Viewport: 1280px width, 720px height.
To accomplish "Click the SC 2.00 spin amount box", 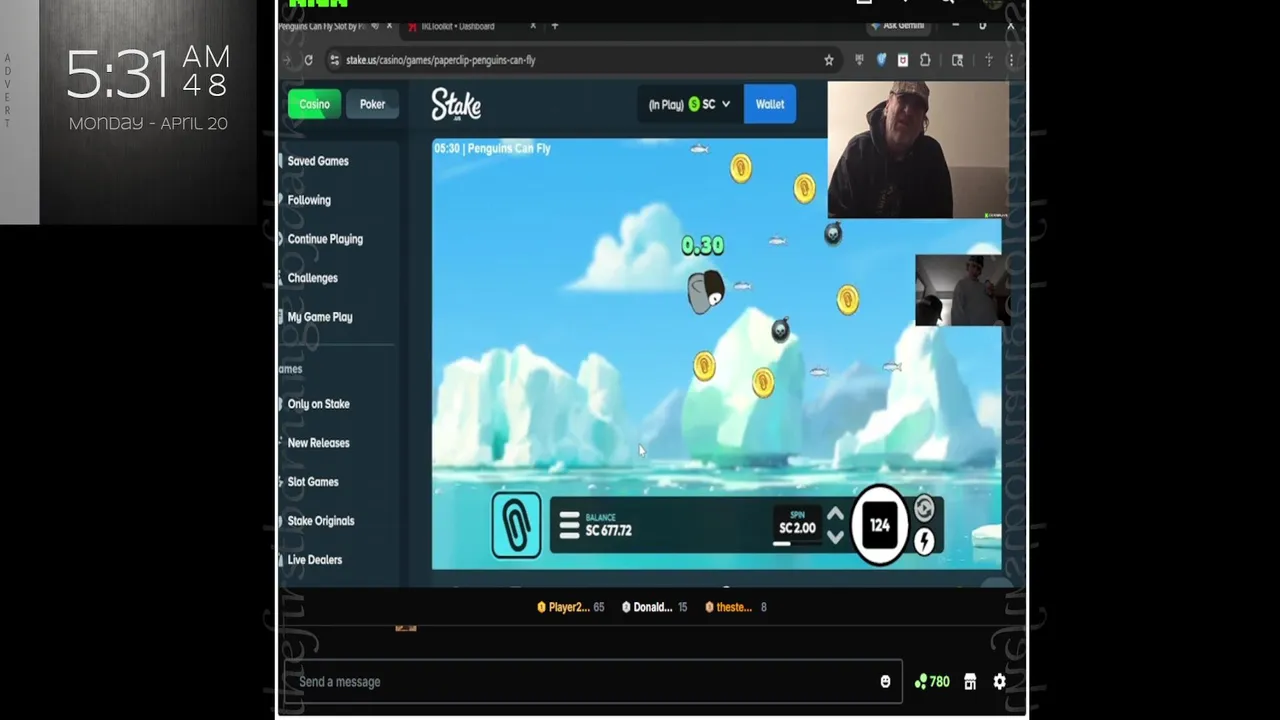I will tap(797, 526).
